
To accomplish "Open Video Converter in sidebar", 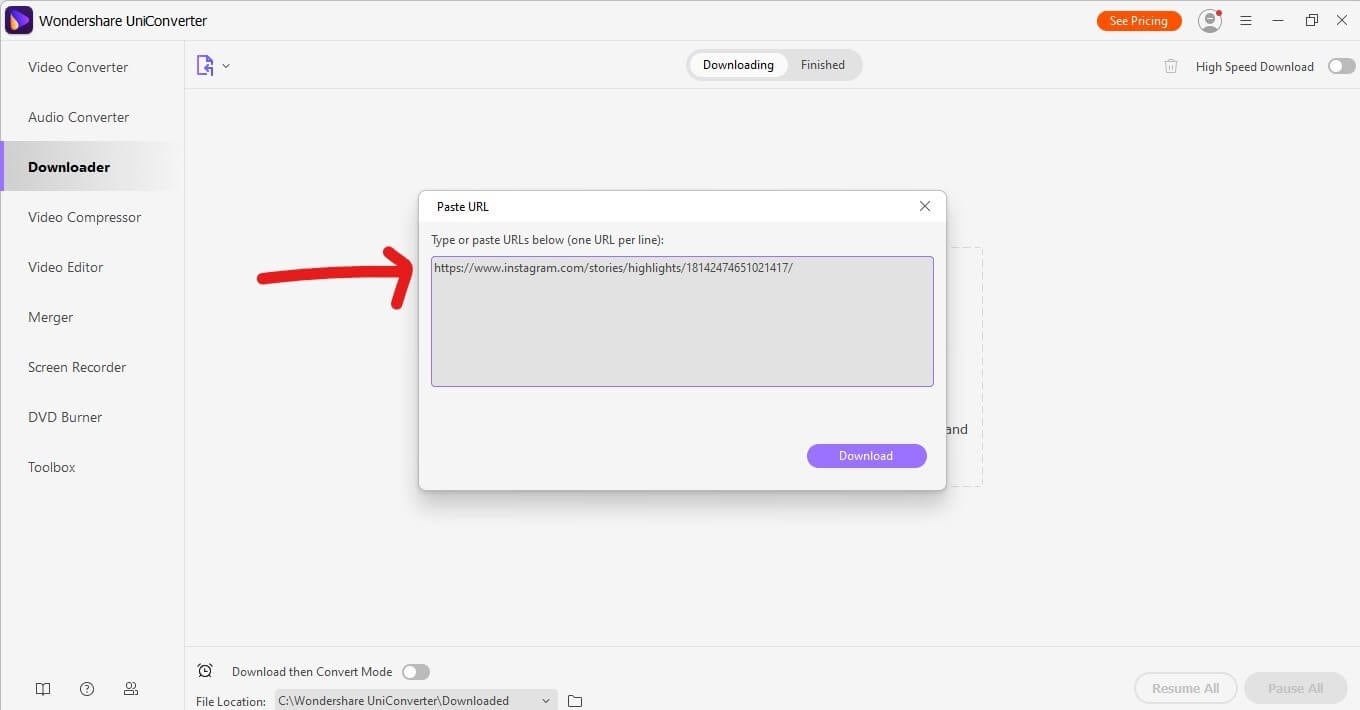I will point(78,67).
